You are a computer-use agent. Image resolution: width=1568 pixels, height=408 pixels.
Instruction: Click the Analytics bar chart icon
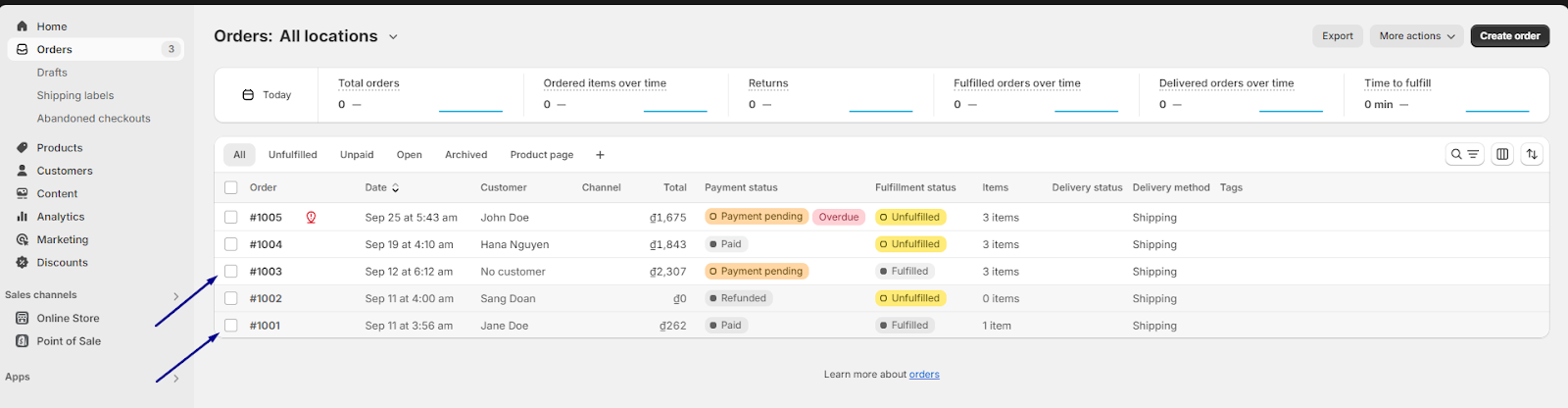click(x=23, y=217)
